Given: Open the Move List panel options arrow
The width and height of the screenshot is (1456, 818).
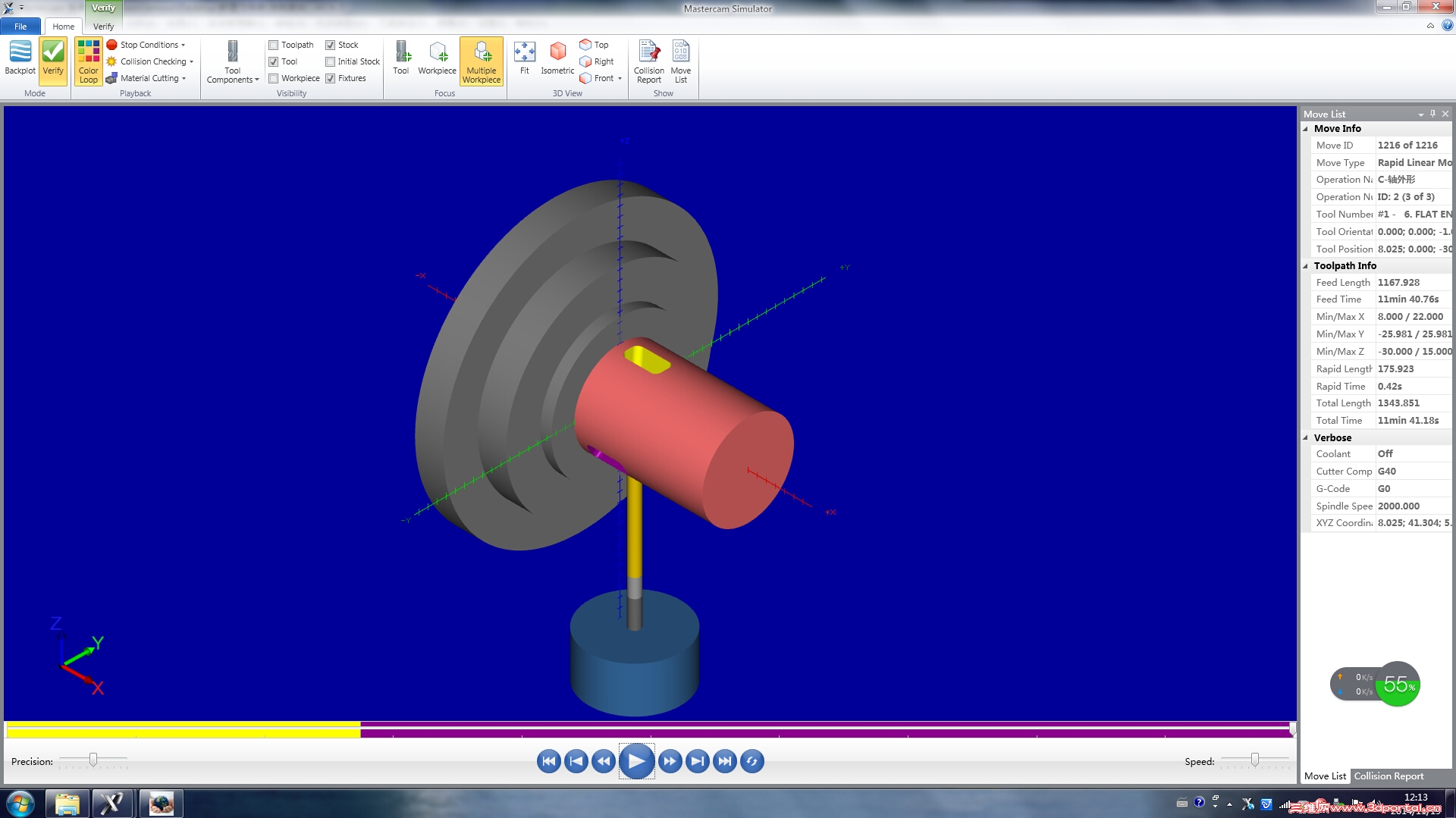Looking at the screenshot, I should (x=1420, y=114).
